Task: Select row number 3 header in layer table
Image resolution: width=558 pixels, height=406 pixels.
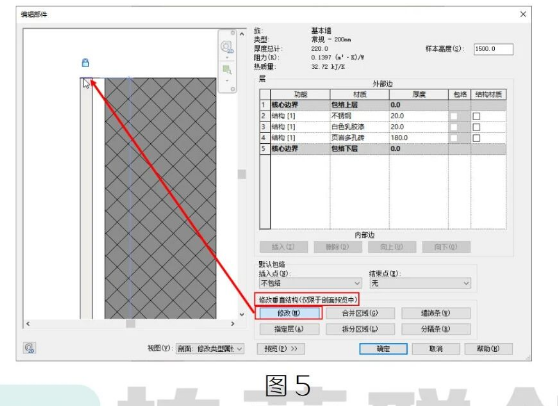Action: (265, 127)
